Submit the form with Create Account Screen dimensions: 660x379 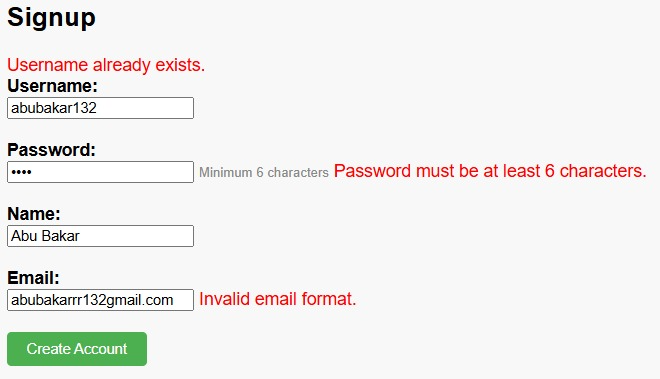[x=77, y=349]
